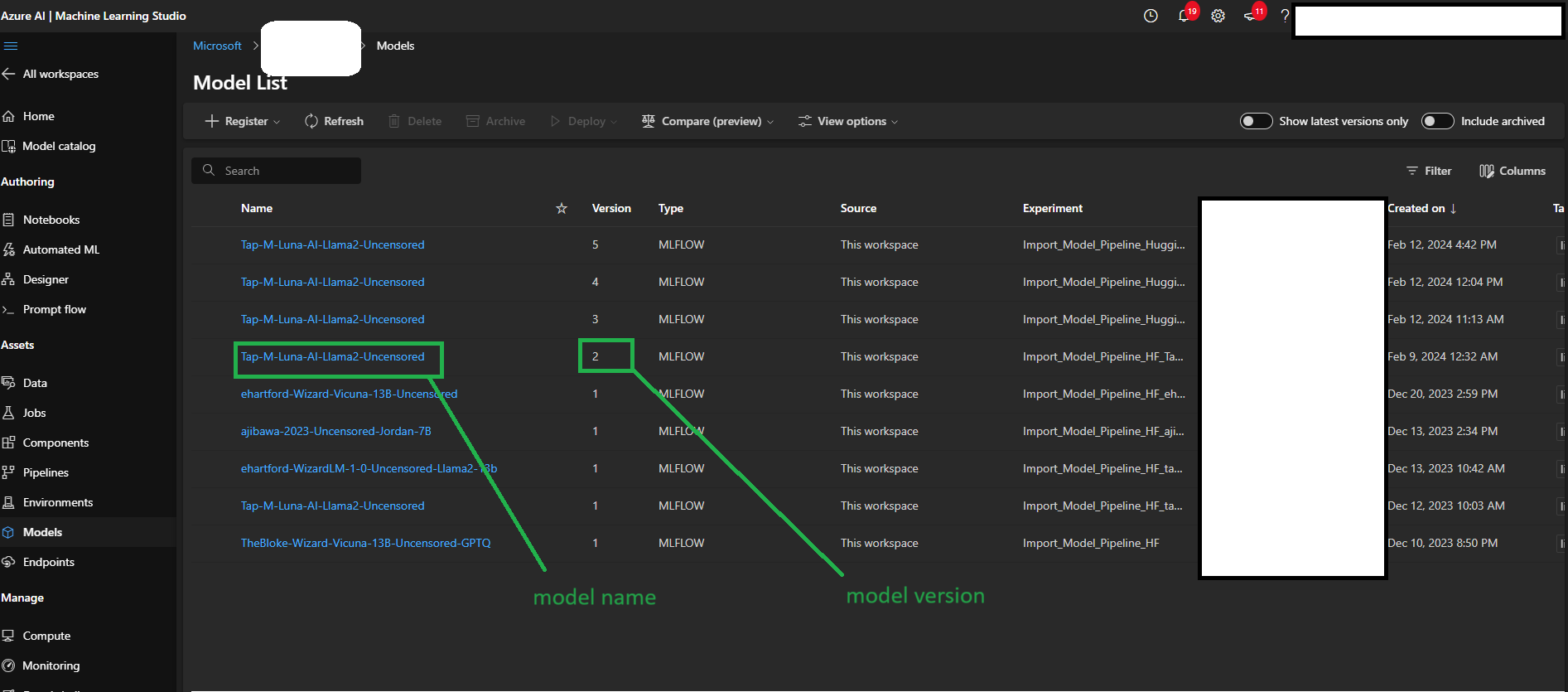The image size is (1568, 692).
Task: Click the Pipelines icon in sidebar
Action: click(x=8, y=472)
